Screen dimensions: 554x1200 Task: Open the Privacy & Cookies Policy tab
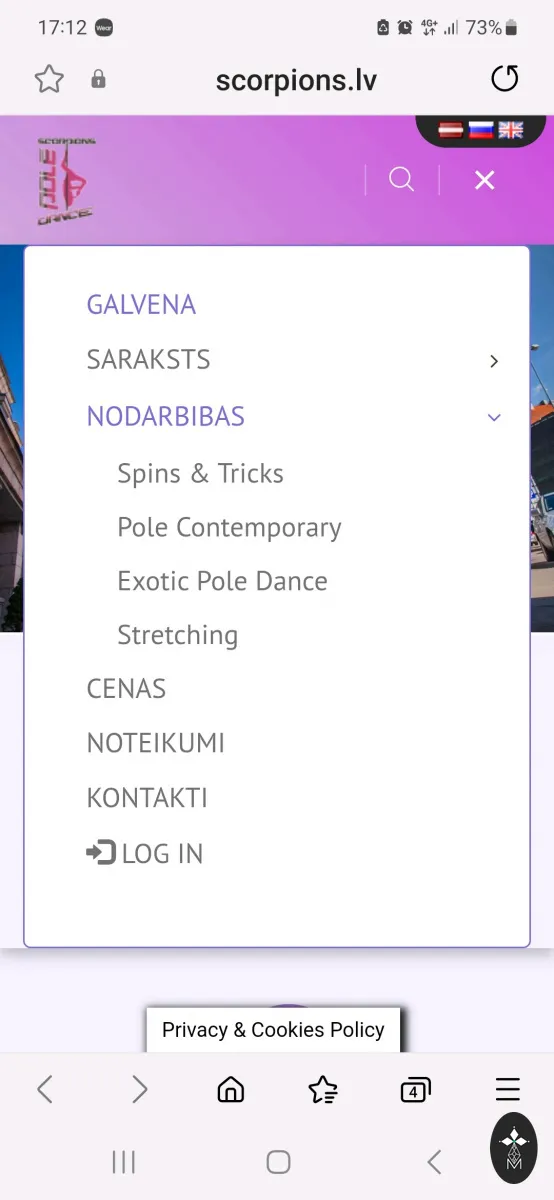tap(273, 1030)
